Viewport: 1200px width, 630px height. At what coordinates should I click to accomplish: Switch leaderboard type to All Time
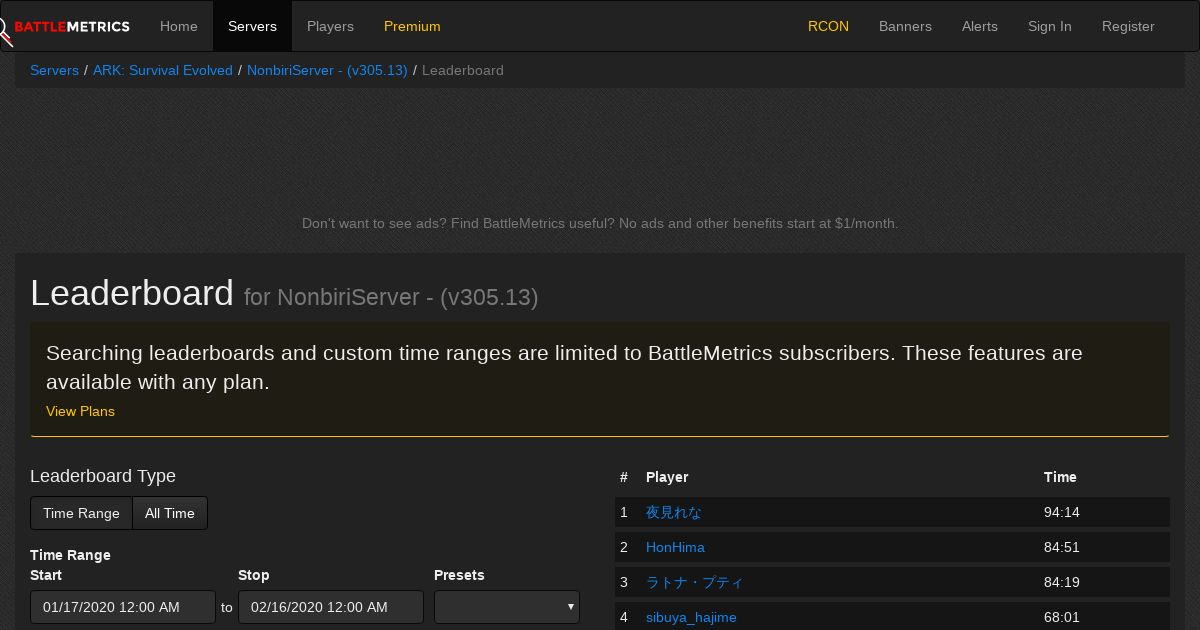pyautogui.click(x=170, y=513)
